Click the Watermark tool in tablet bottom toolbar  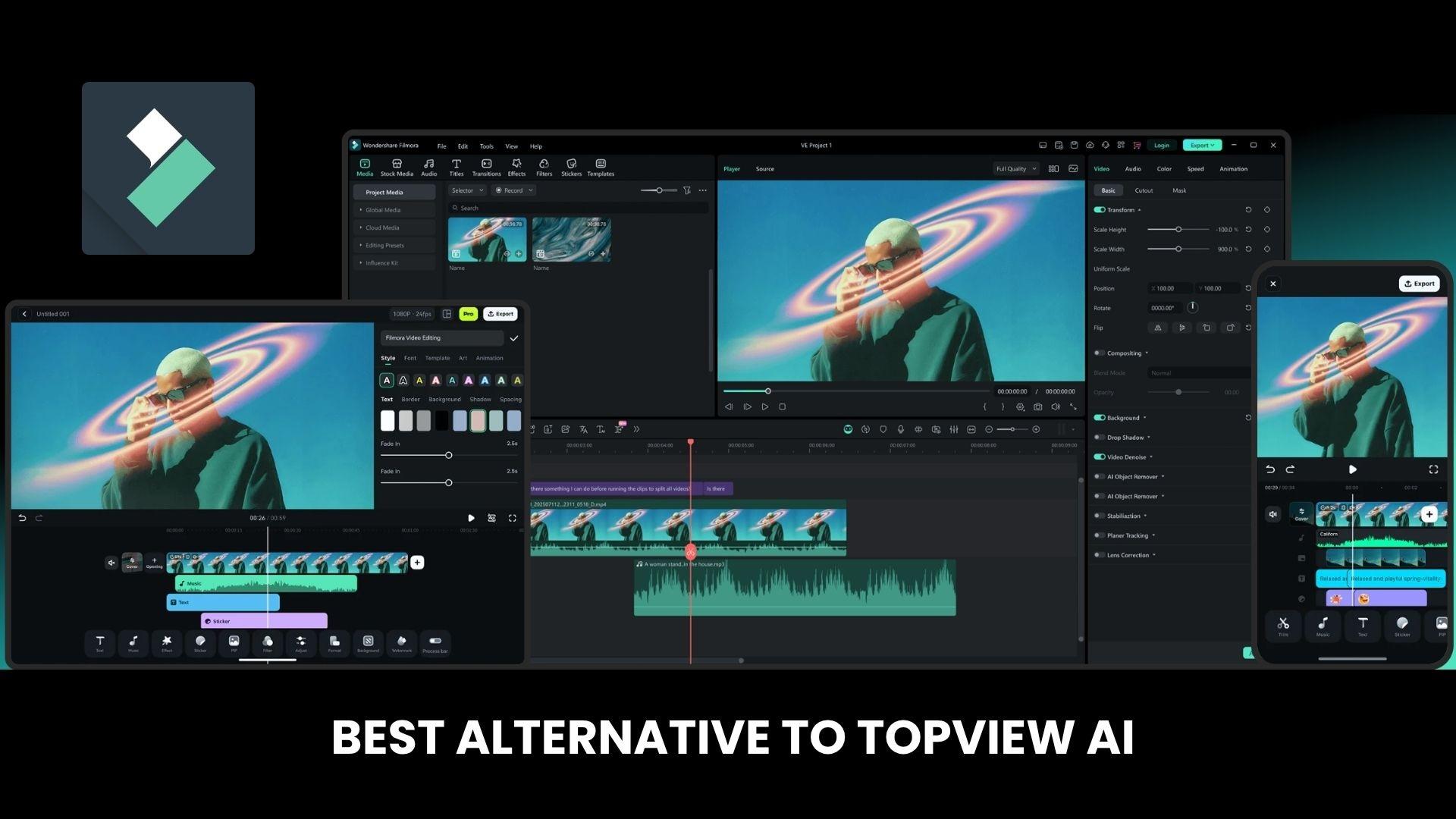coord(402,643)
